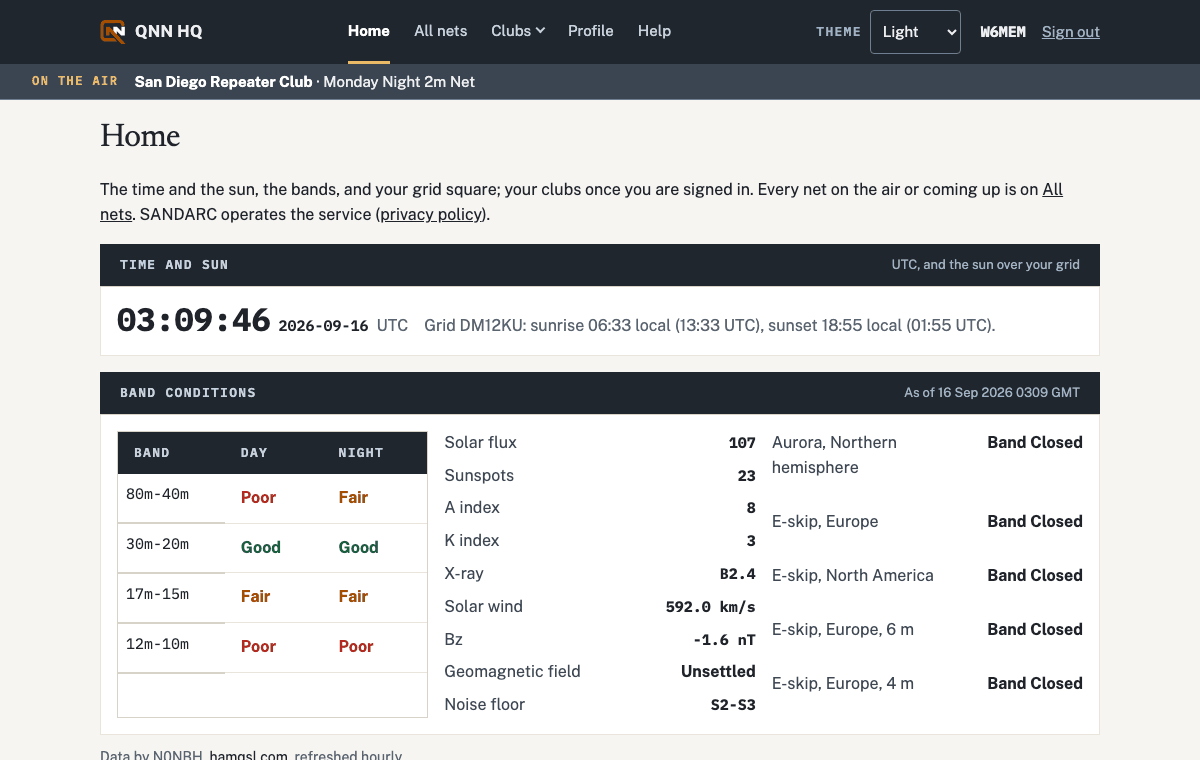Click the Geomagnetic field Unsettled value
The image size is (1200, 760).
pyautogui.click(x=718, y=671)
